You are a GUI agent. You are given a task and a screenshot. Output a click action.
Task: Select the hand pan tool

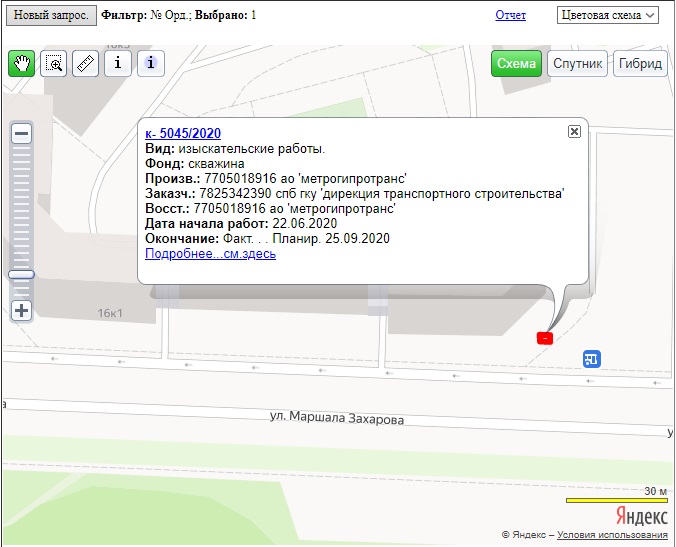pos(22,63)
